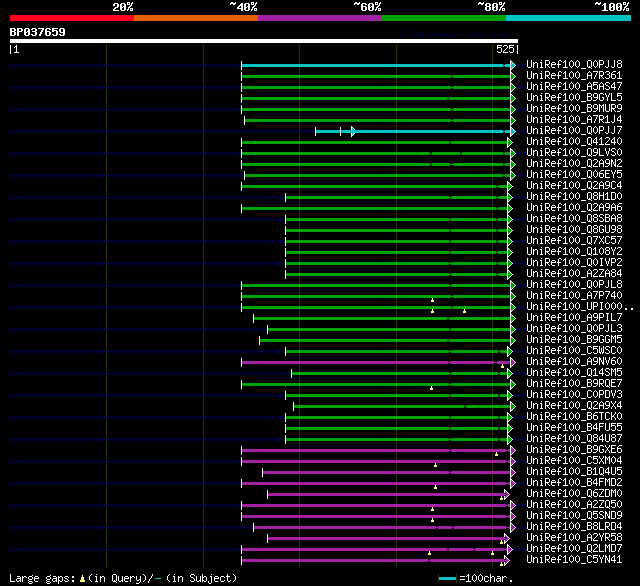Click label UniRef100_C5WSC0

pos(574,351)
